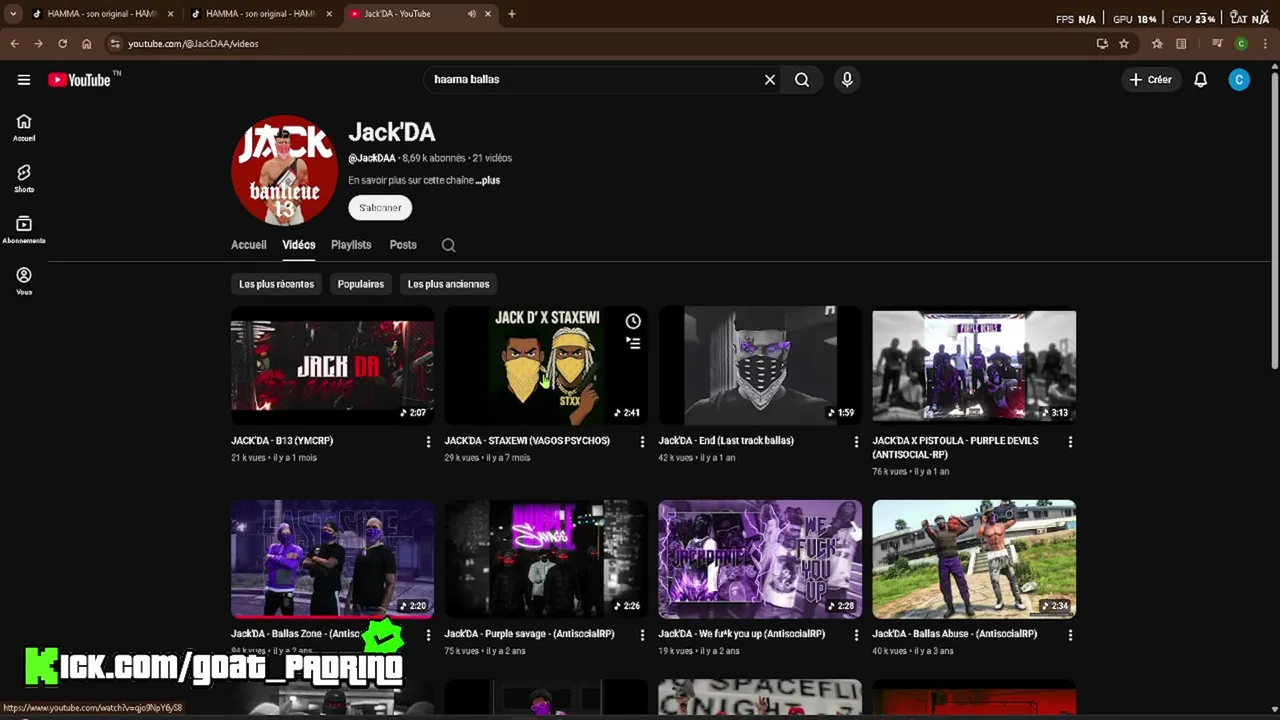The width and height of the screenshot is (1280, 720).
Task: Switch to the Accueil channel tab
Action: click(249, 245)
